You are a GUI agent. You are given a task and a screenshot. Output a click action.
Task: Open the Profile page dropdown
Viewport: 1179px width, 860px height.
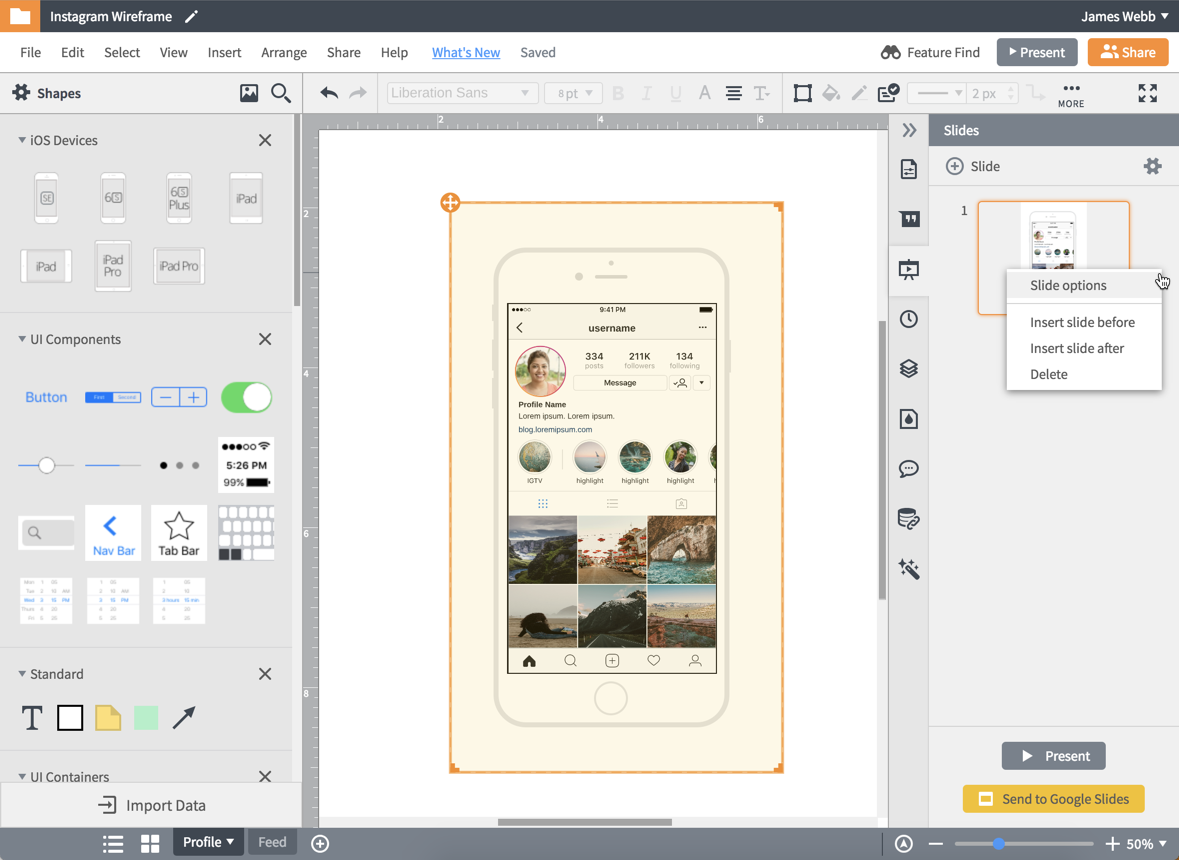(207, 842)
